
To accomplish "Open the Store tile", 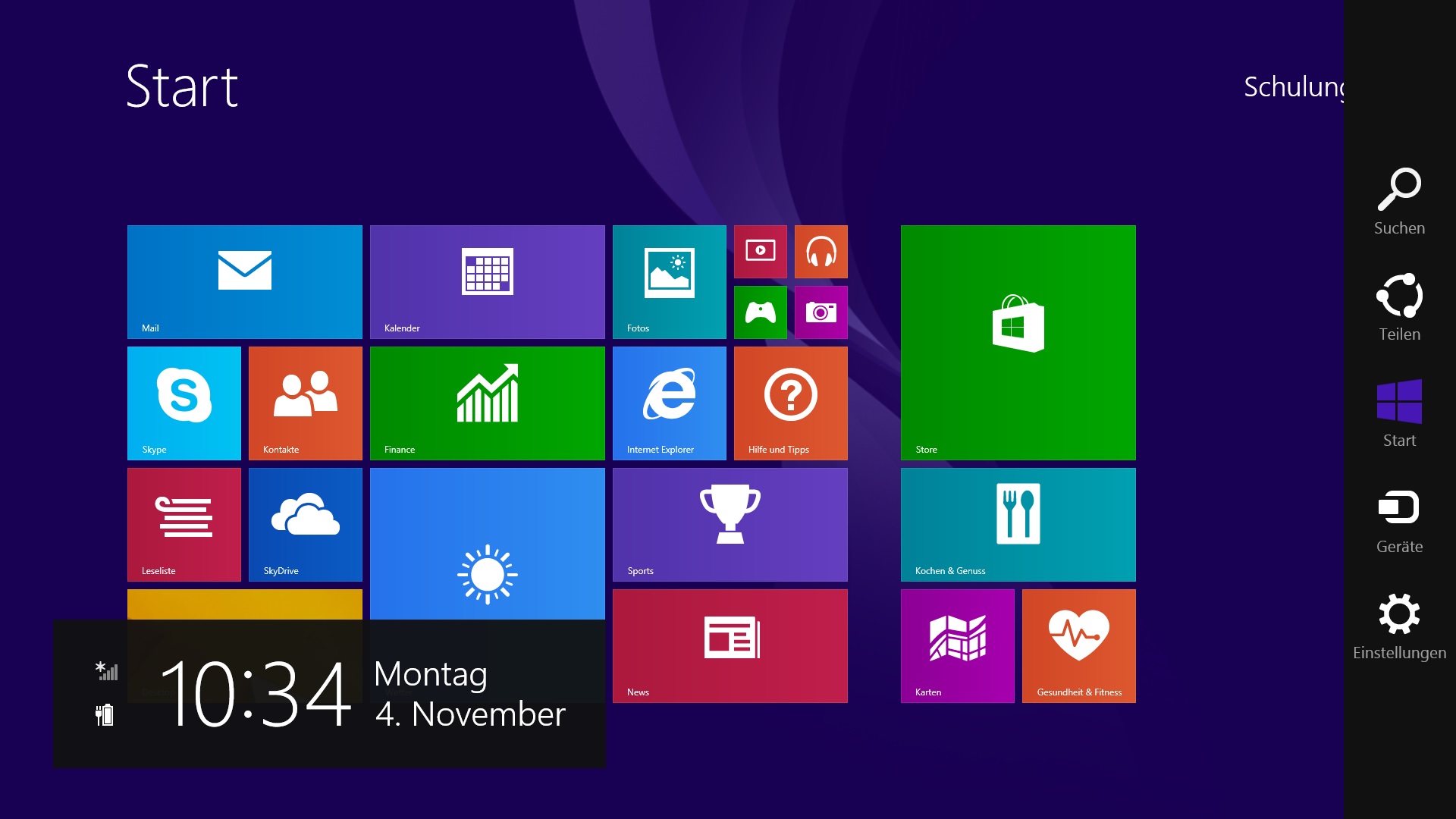I will pos(1018,343).
